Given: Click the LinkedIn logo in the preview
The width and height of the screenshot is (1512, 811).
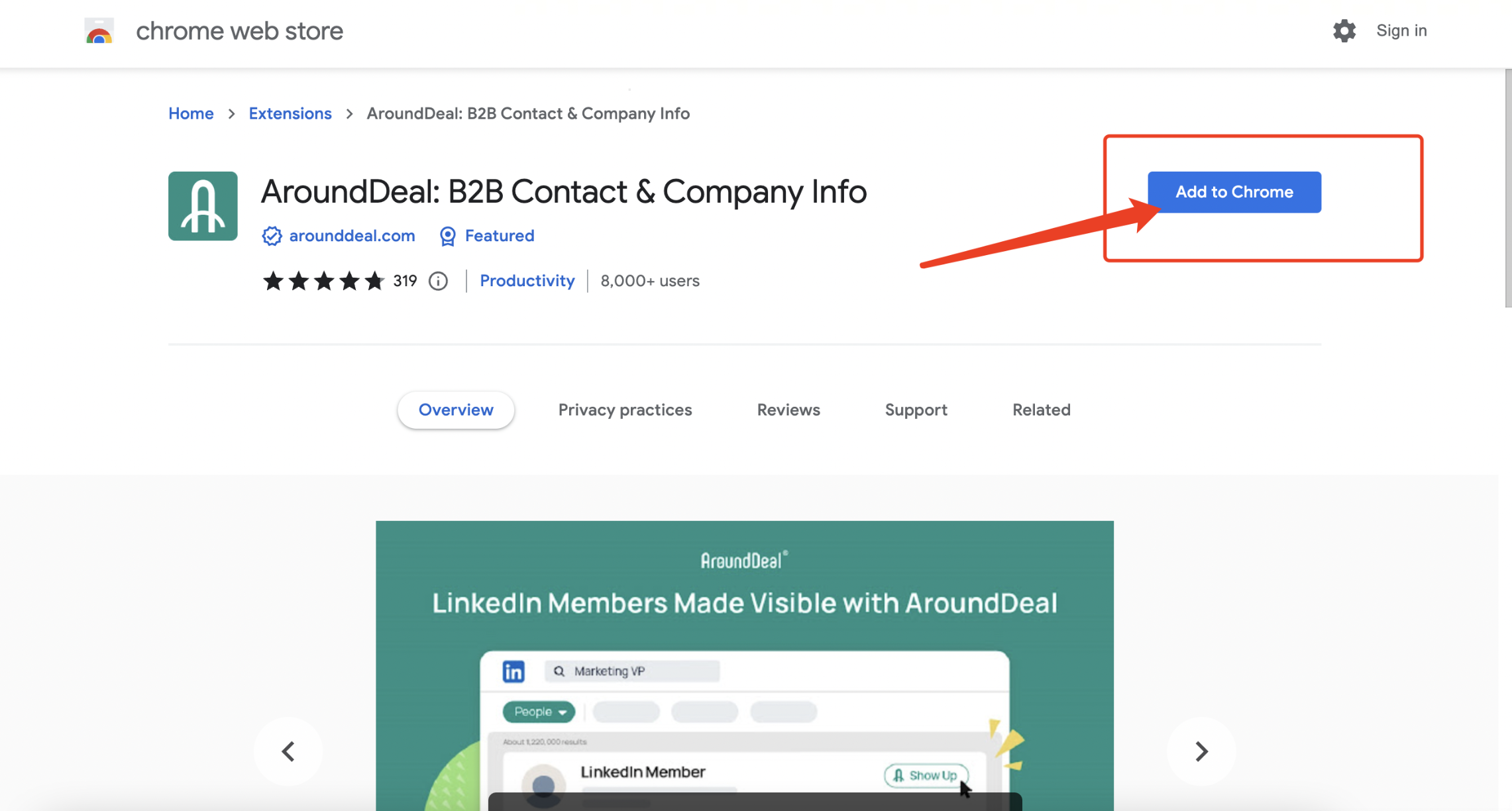Looking at the screenshot, I should tap(513, 671).
